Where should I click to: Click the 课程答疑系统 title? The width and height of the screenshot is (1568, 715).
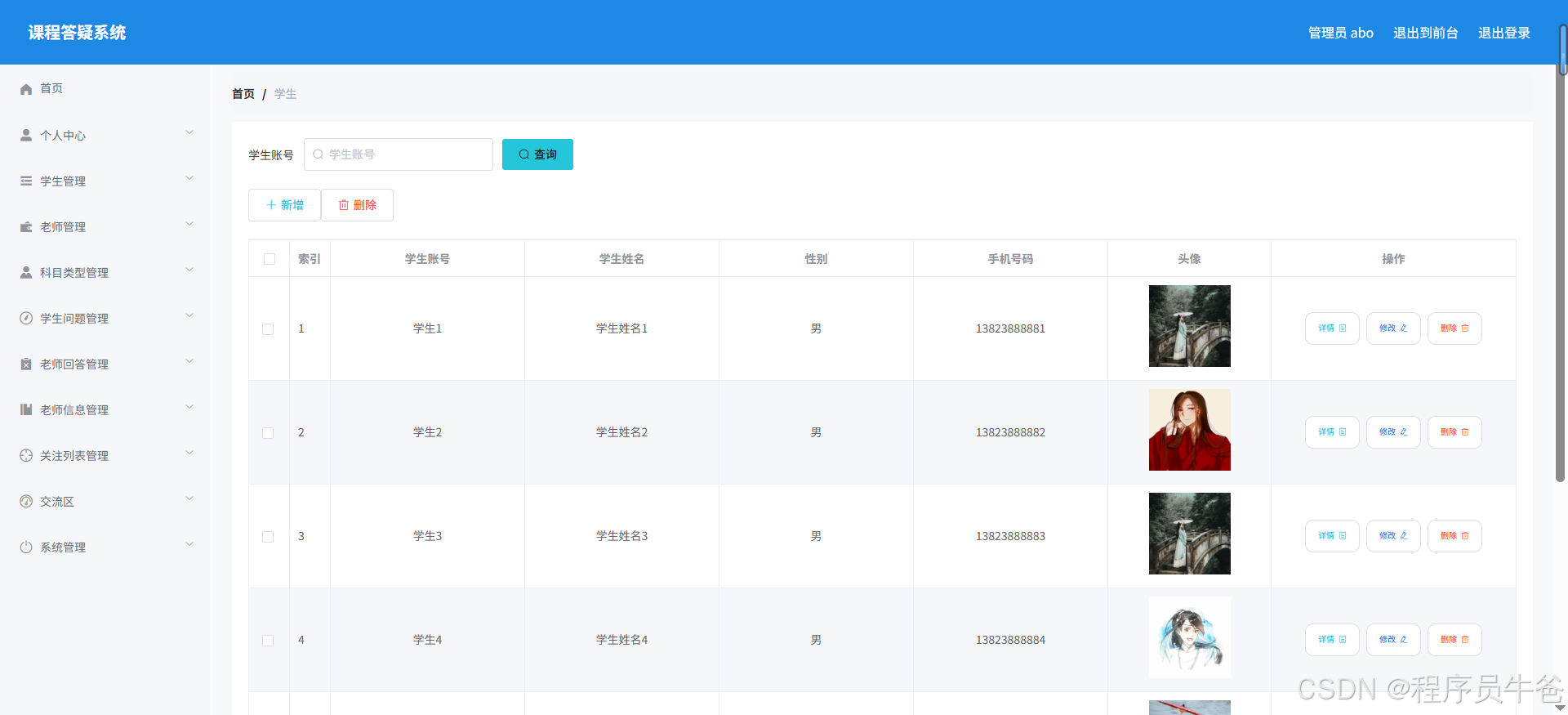point(77,33)
